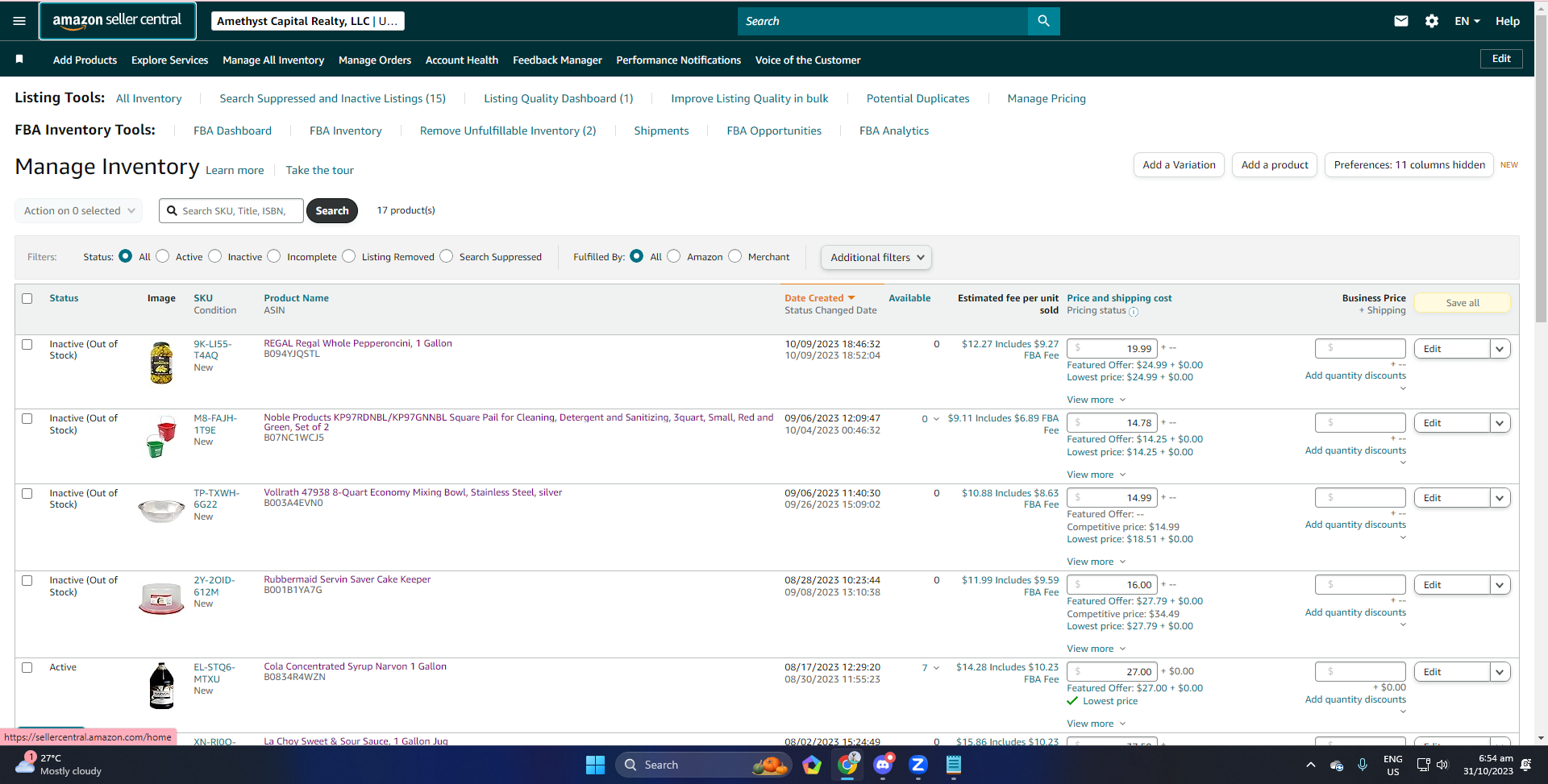Click the weather widget on taskbar
The image size is (1548, 784).
pos(58,765)
